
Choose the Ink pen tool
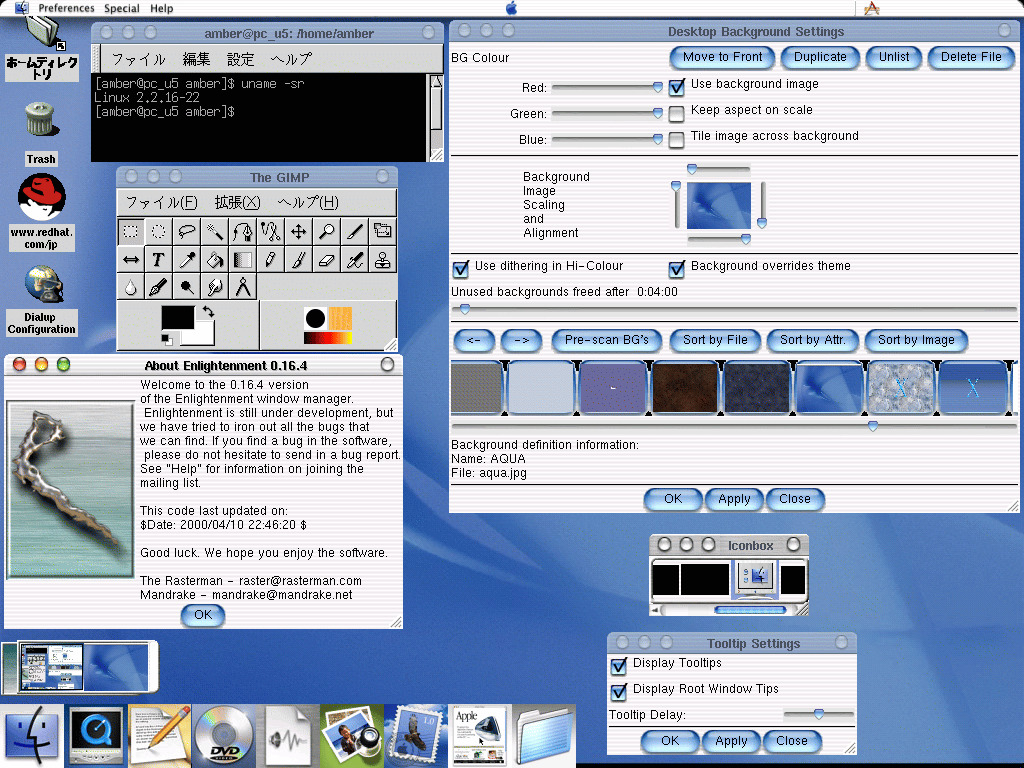(x=159, y=287)
